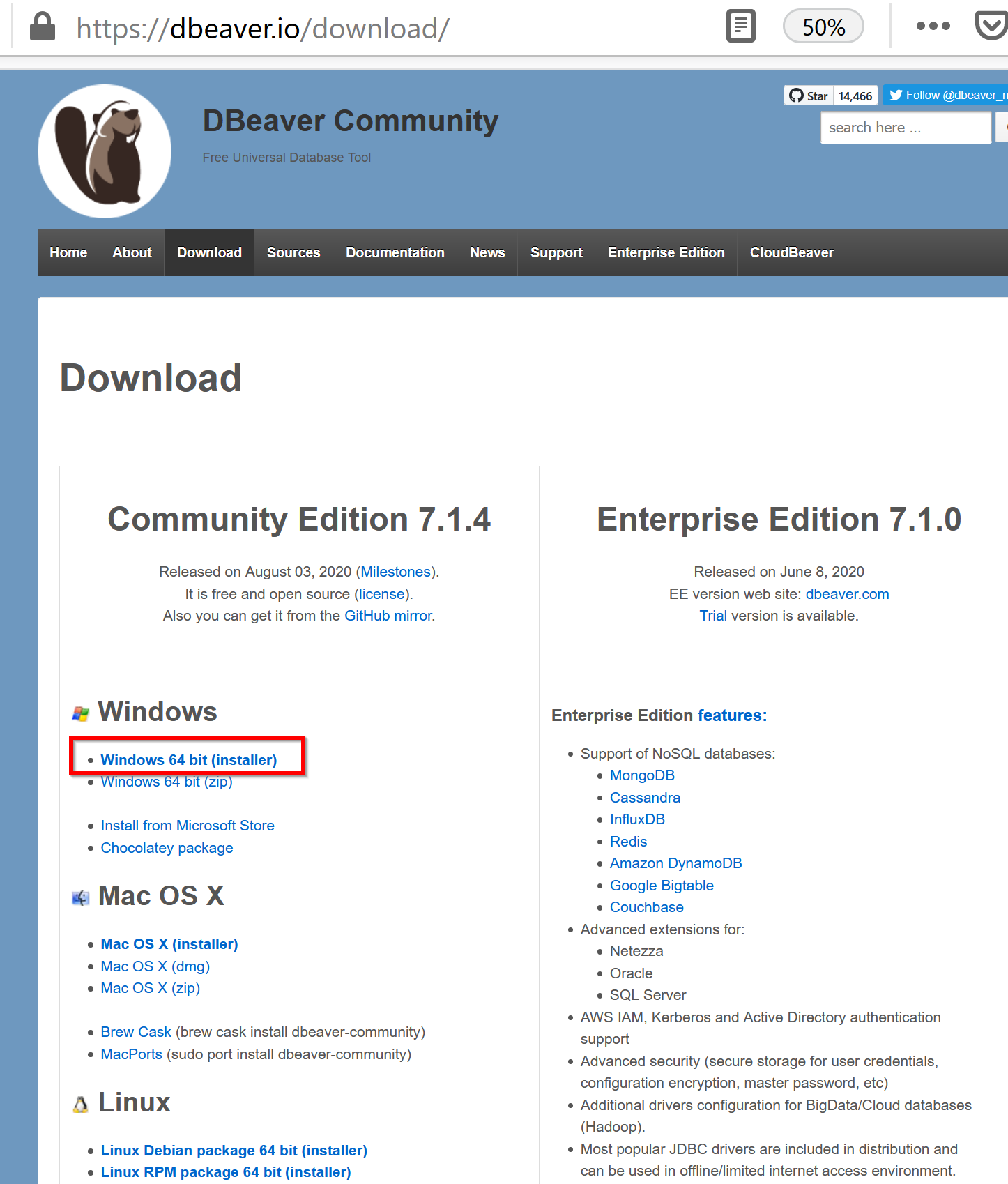
Task: Open the Enterprise Edition menu item
Action: 666,252
